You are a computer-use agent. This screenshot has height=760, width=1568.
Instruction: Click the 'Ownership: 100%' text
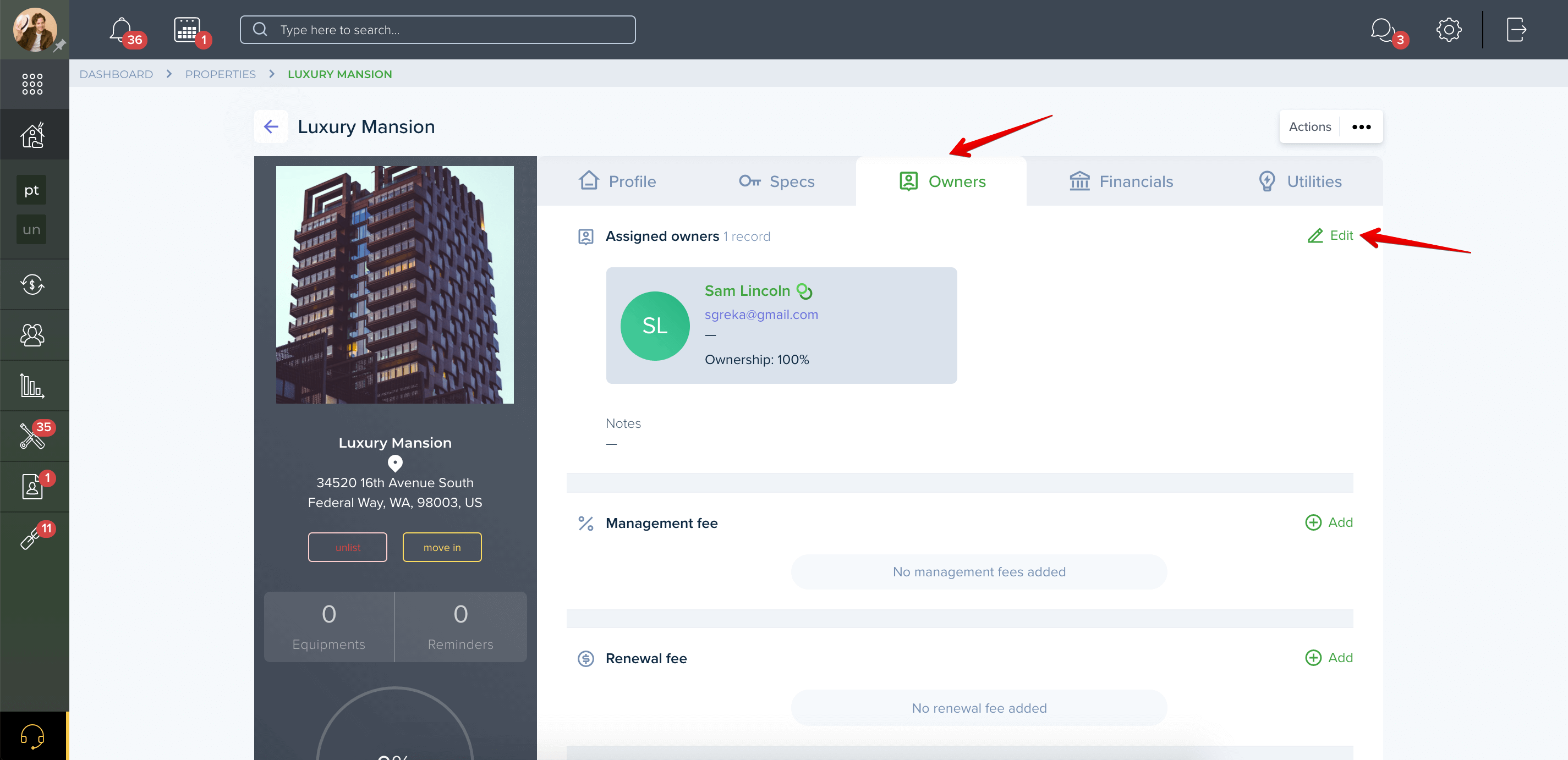(756, 360)
